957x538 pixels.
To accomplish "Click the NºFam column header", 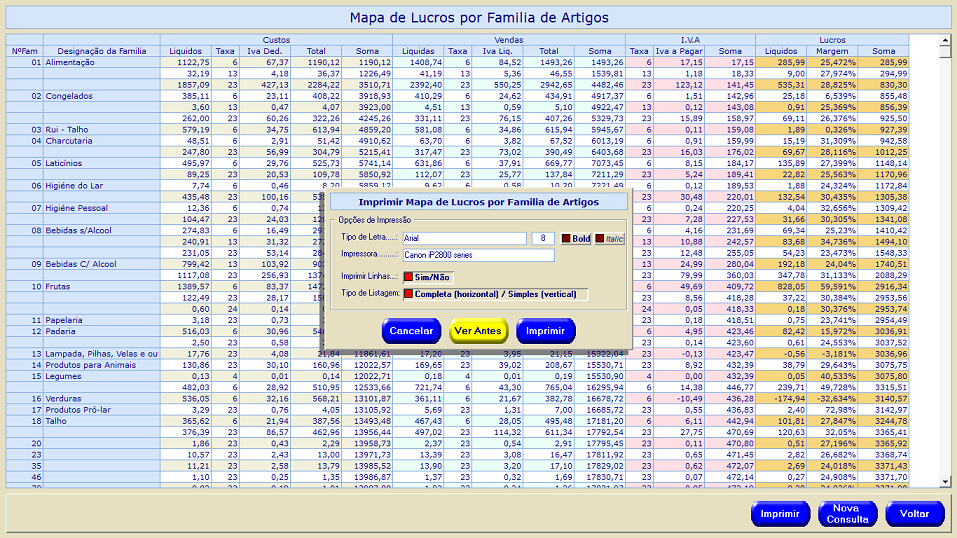I will click(25, 51).
